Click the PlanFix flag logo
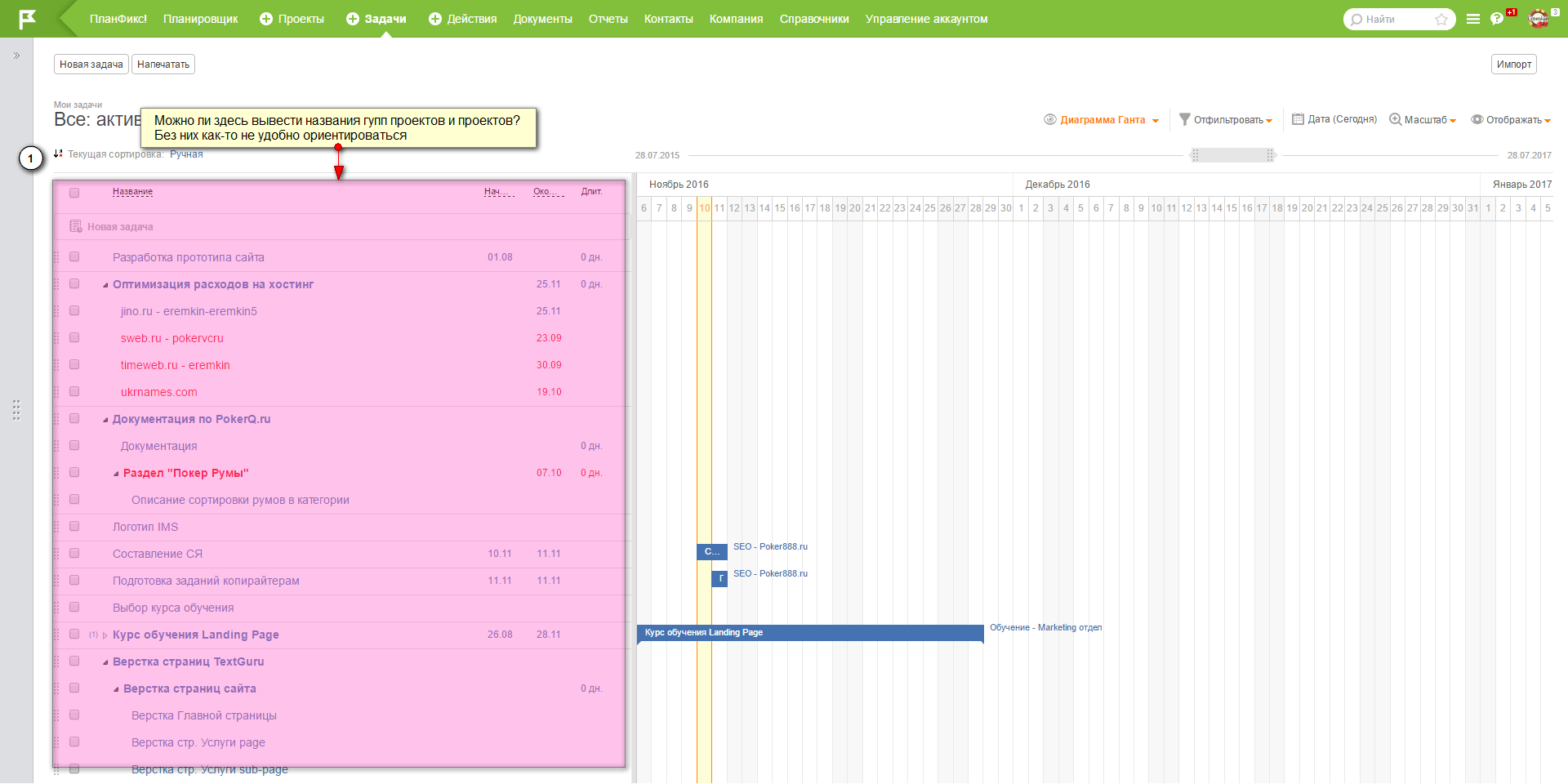Image resolution: width=1568 pixels, height=784 pixels. coord(28,19)
